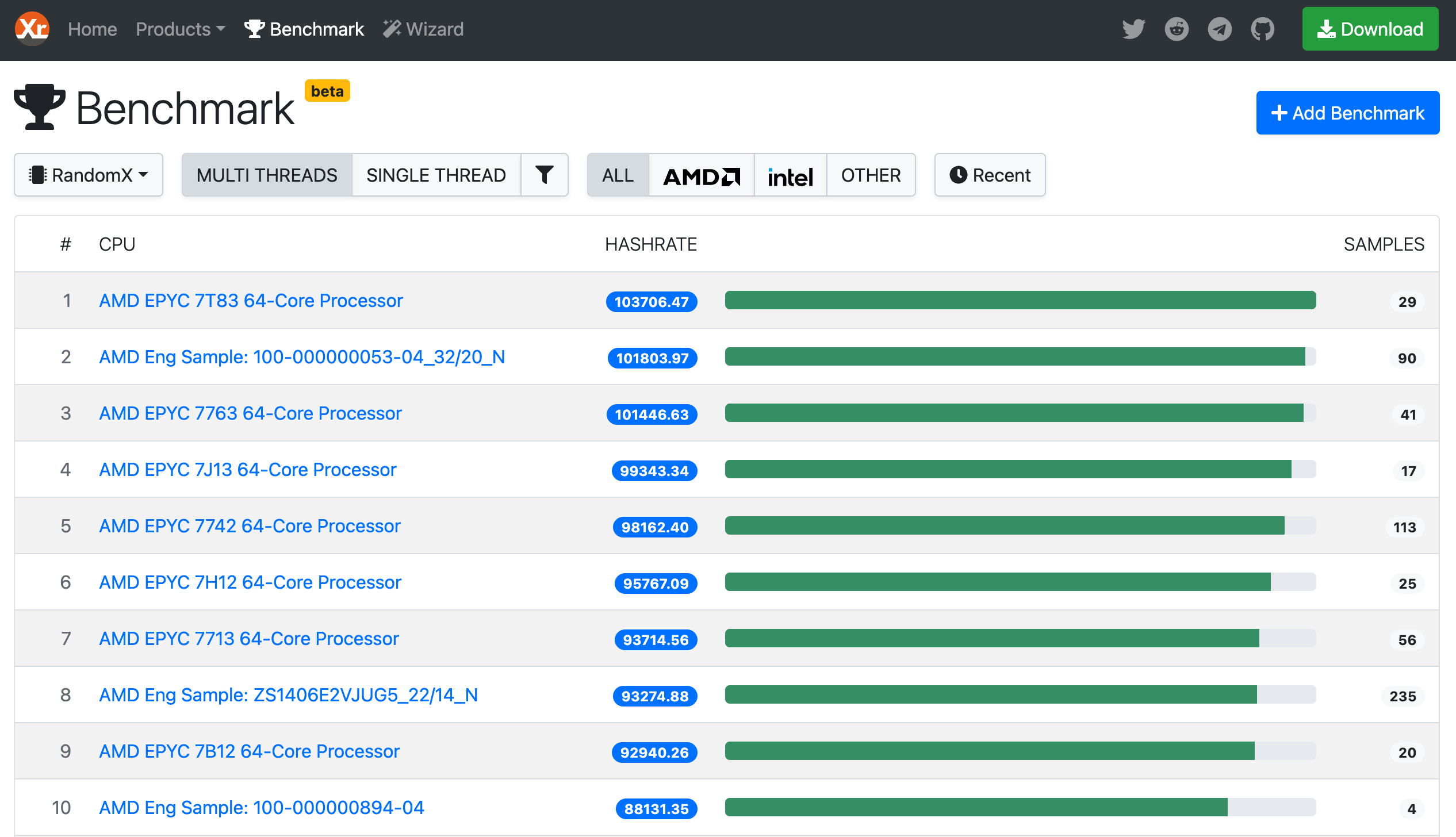Click the 101803.97 hashrate badge
Viewport: 1456px width, 837px height.
(653, 358)
